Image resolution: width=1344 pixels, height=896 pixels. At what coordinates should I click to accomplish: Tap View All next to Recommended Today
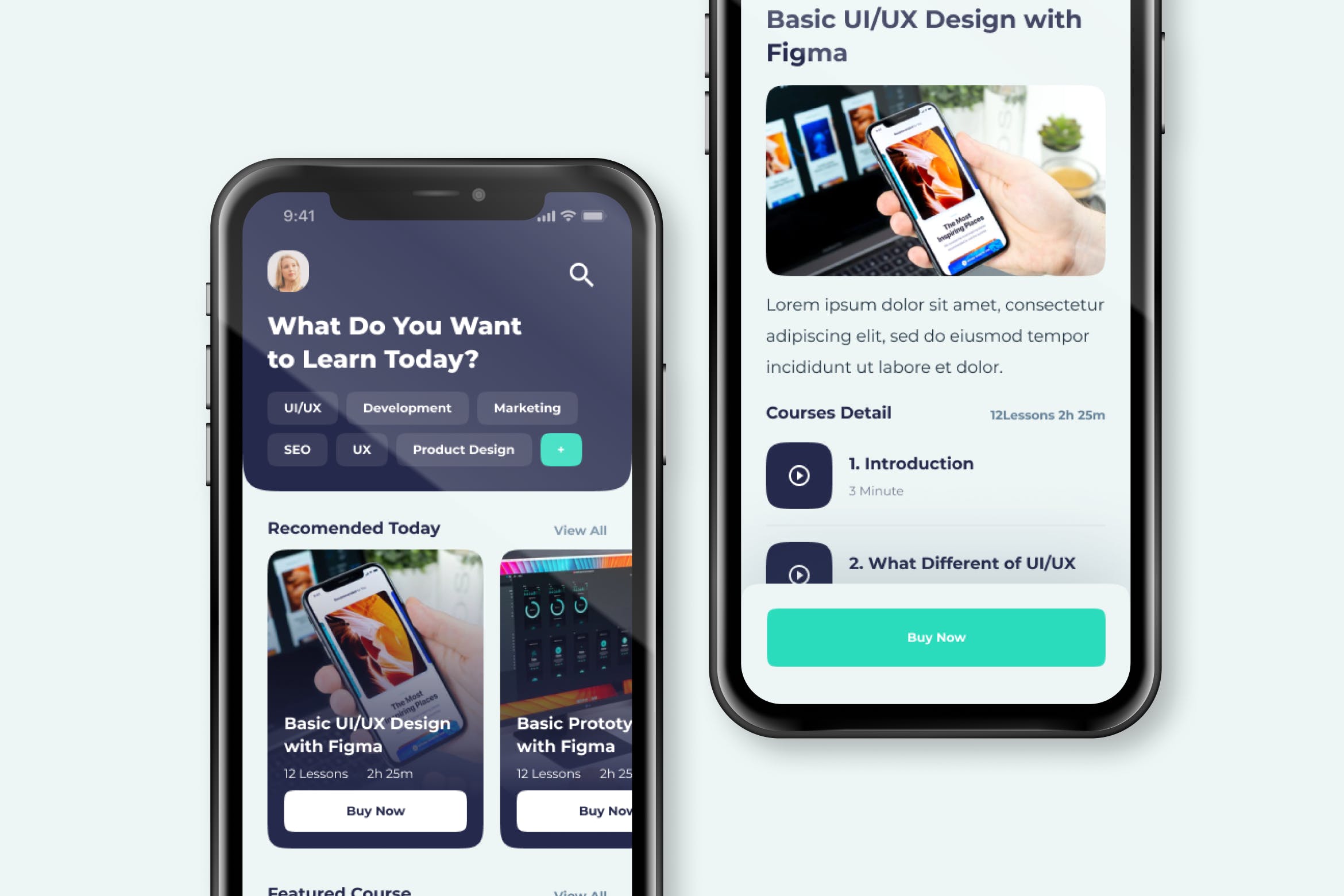(x=580, y=530)
